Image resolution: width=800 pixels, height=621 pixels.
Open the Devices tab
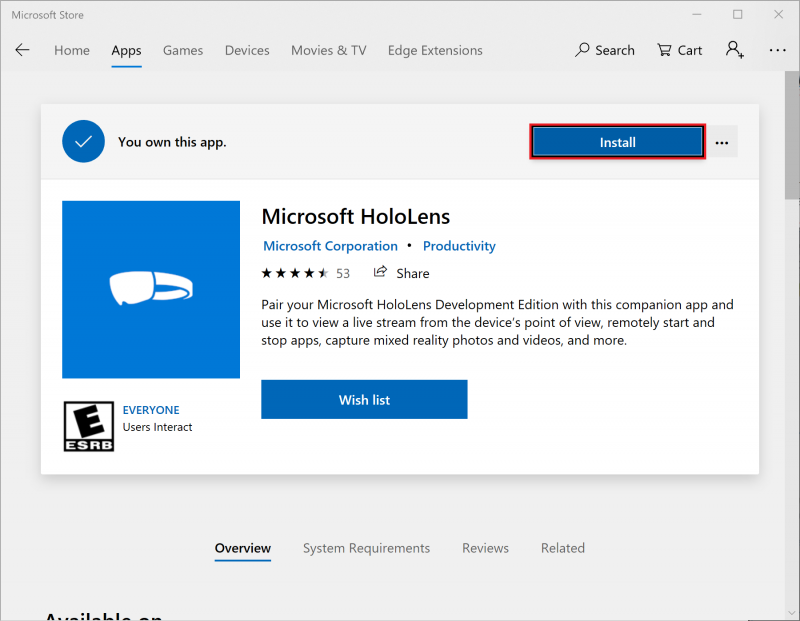tap(247, 50)
